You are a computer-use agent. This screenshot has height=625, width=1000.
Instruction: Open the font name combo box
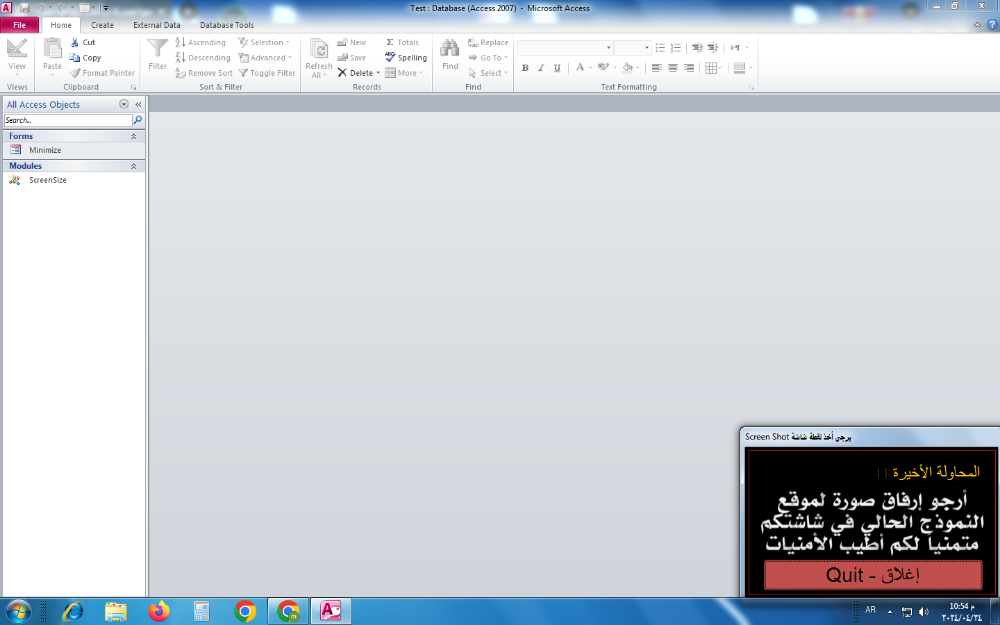click(565, 48)
